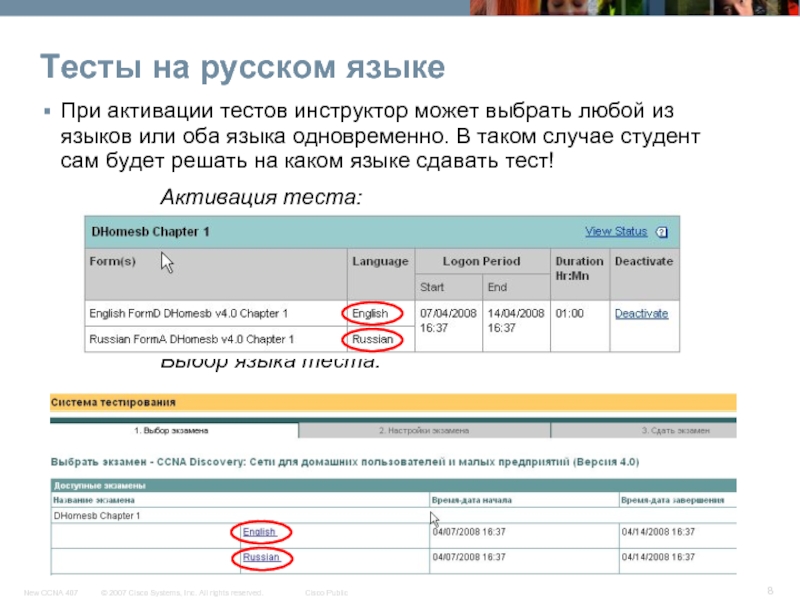This screenshot has height=600, width=800.
Task: Click the 01:00 duration value
Action: point(569,314)
